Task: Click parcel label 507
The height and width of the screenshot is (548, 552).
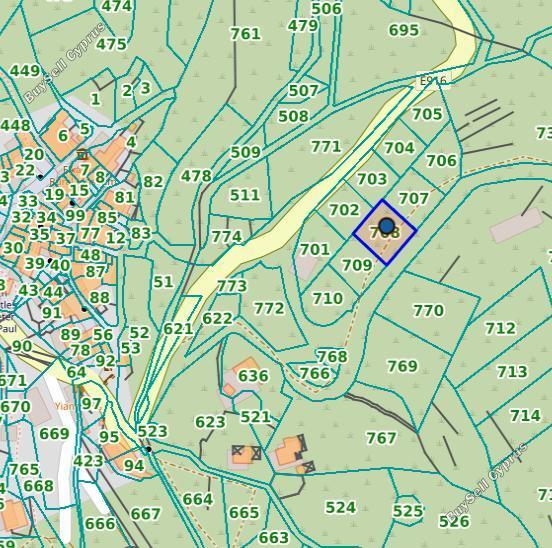Action: pos(303,91)
